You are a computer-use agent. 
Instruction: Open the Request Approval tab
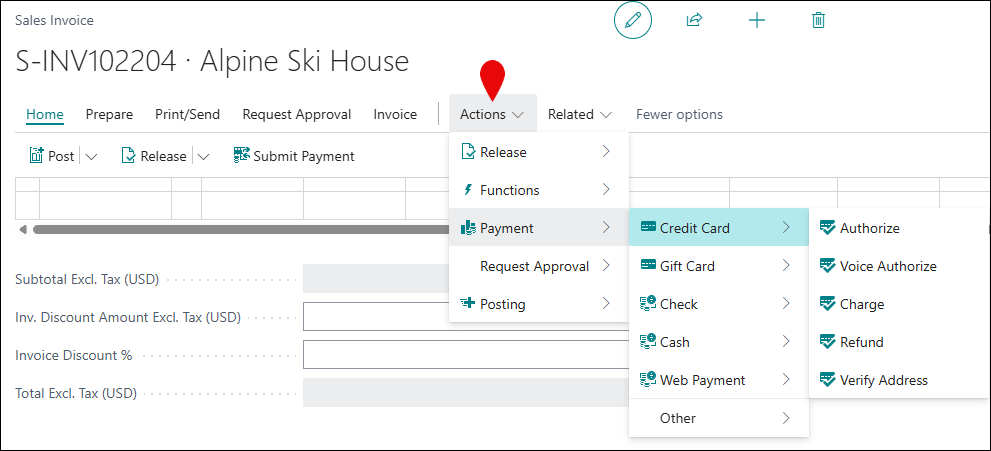click(x=297, y=114)
